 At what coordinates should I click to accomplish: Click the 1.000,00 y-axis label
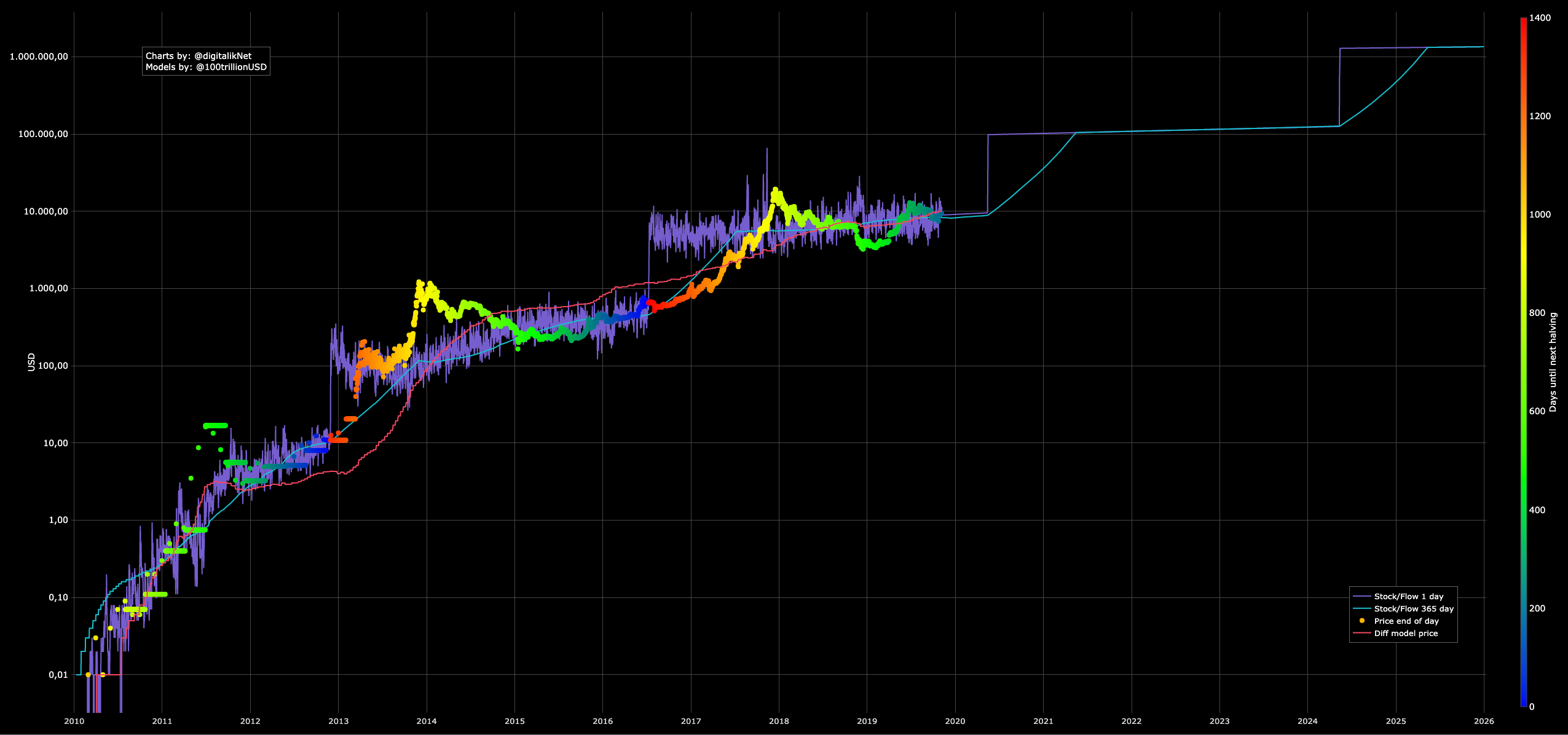[49, 288]
